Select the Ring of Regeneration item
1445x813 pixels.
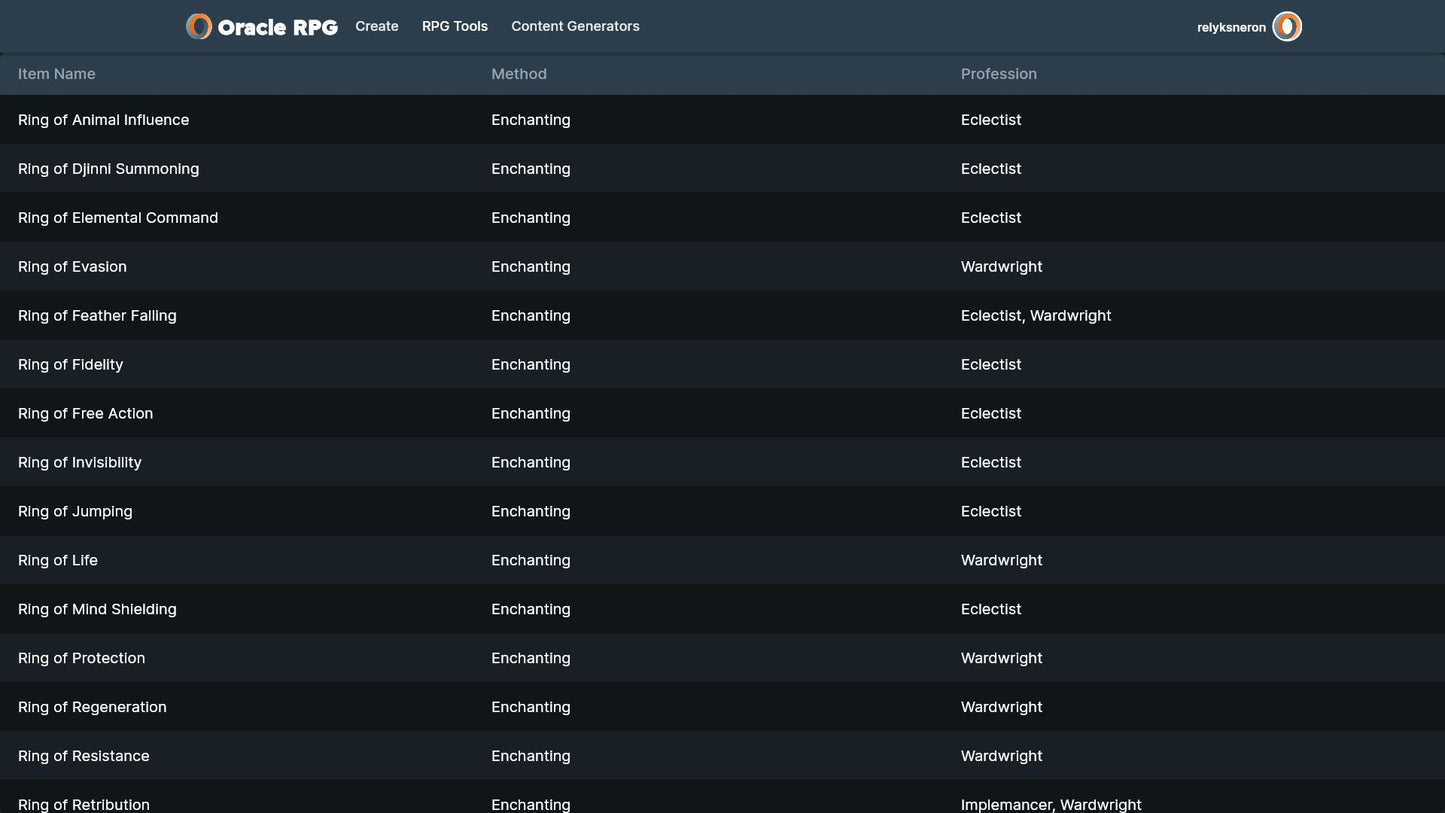(92, 708)
